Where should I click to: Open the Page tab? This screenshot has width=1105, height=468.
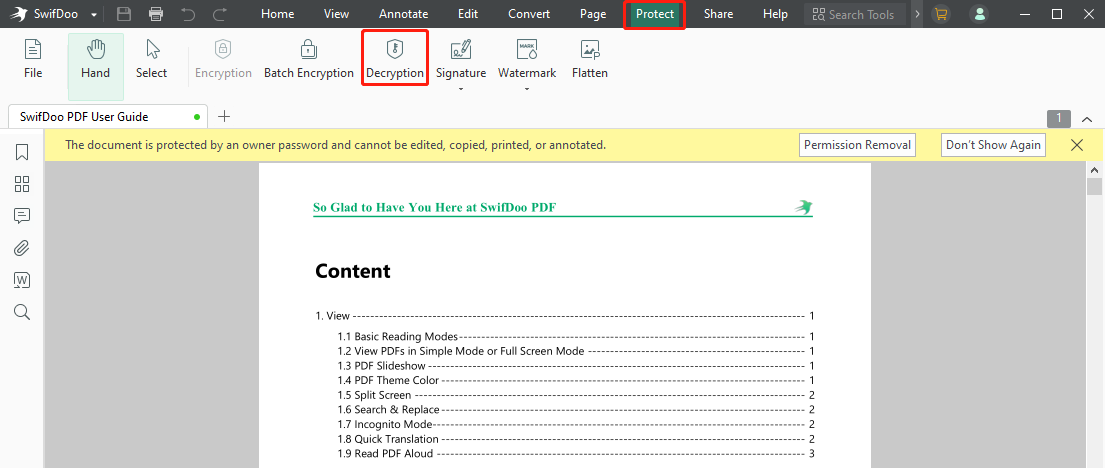click(x=593, y=14)
